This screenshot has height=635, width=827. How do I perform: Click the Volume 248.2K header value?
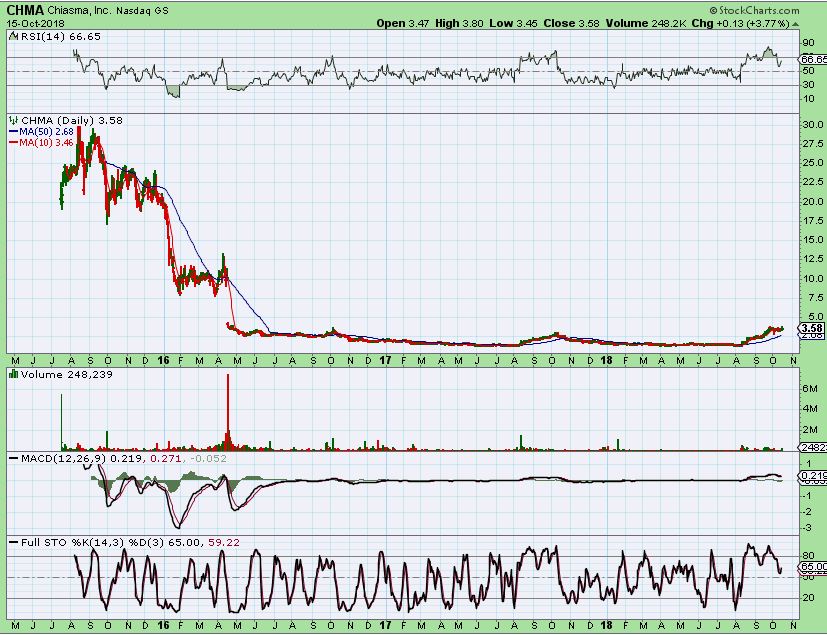point(647,24)
